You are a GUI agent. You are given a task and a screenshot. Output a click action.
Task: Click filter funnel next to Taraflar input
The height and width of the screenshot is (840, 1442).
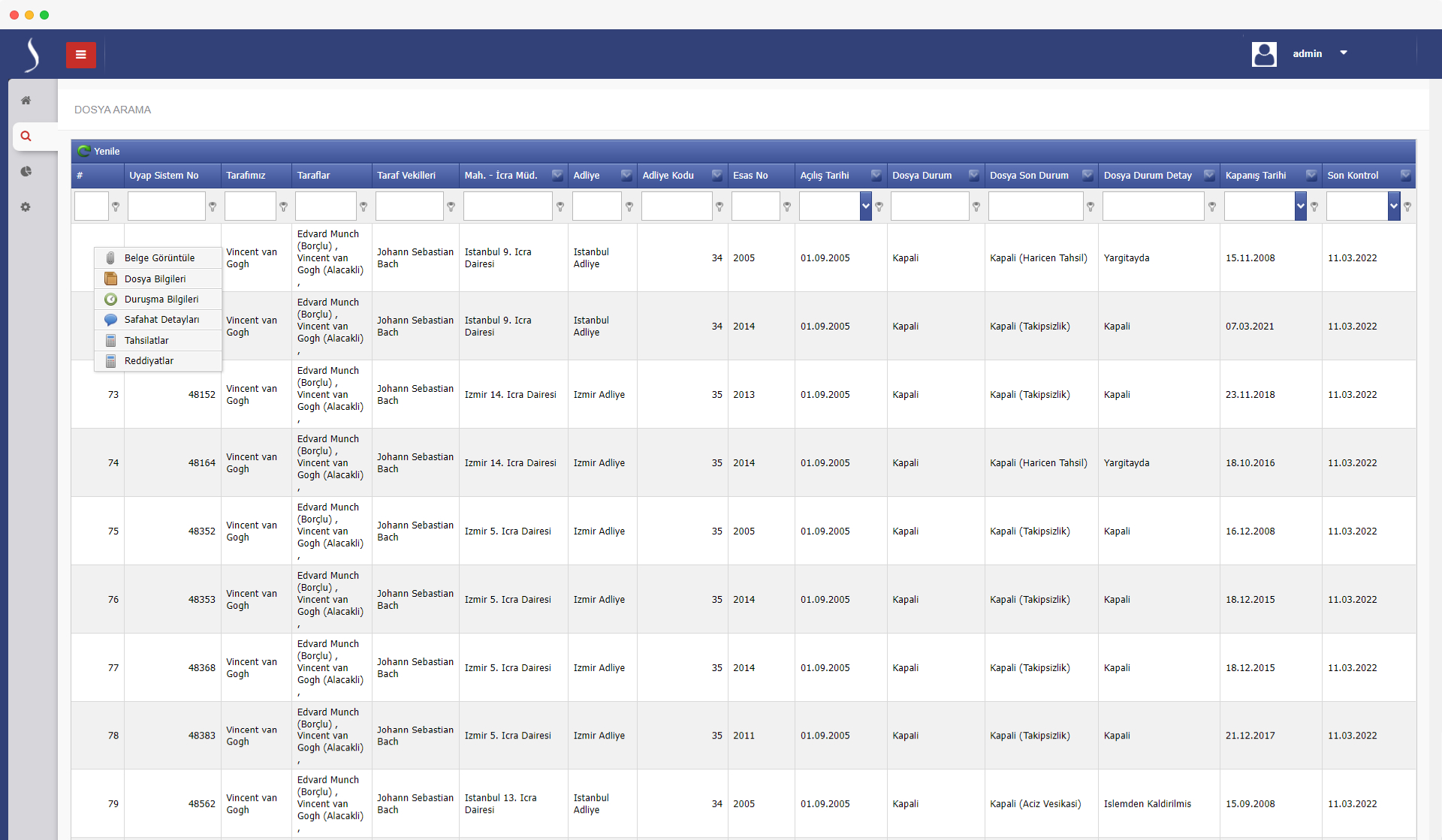[x=364, y=206]
